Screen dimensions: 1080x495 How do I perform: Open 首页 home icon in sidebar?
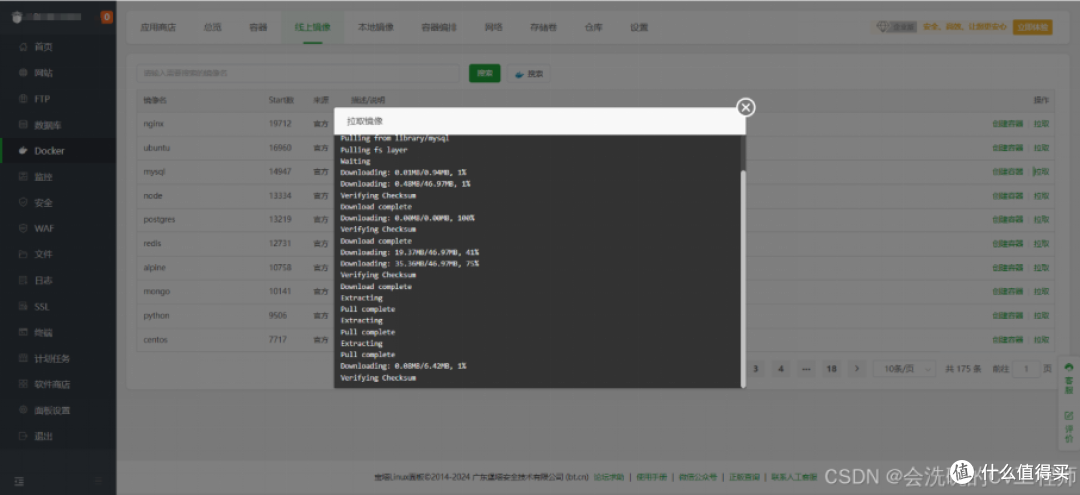click(x=23, y=47)
